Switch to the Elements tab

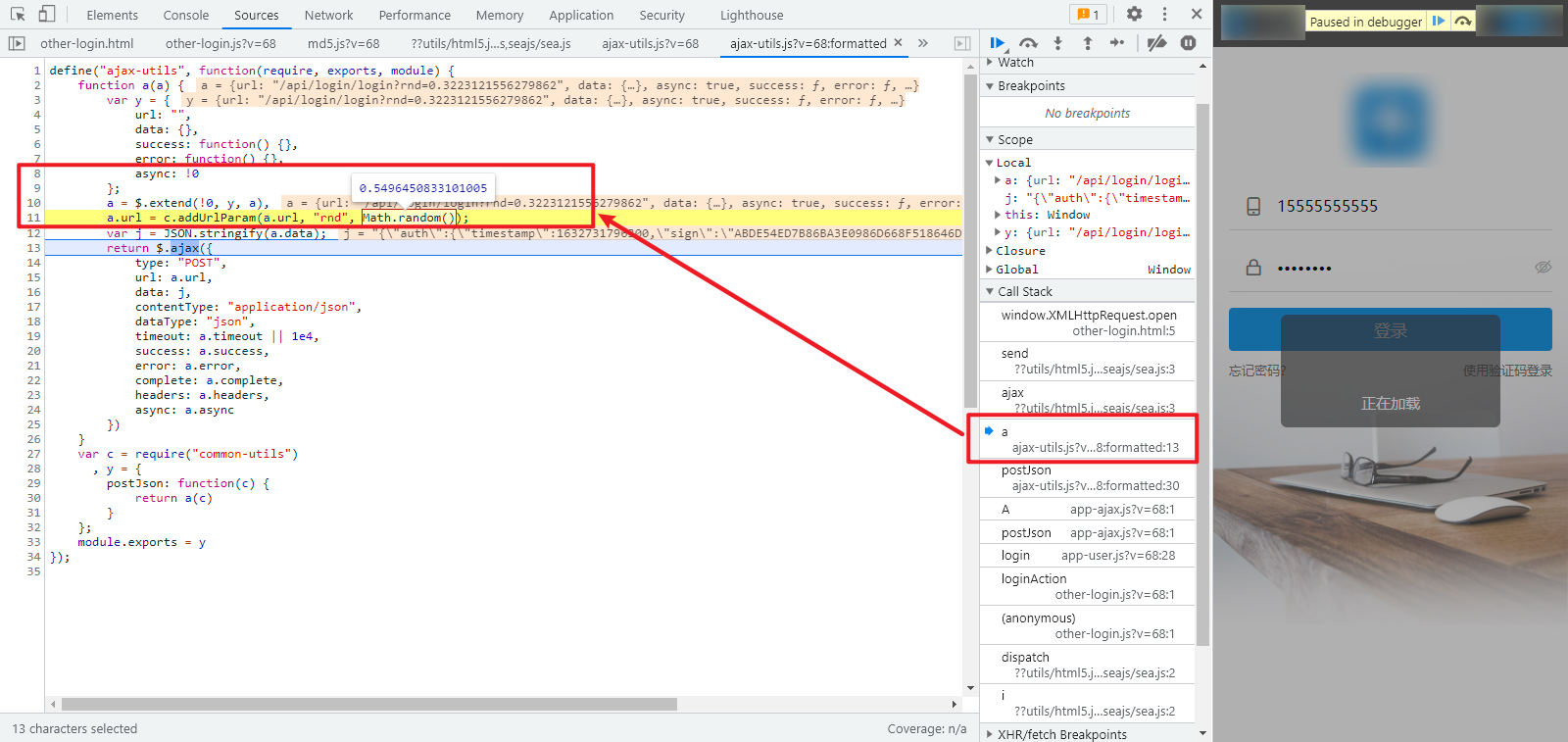point(112,15)
